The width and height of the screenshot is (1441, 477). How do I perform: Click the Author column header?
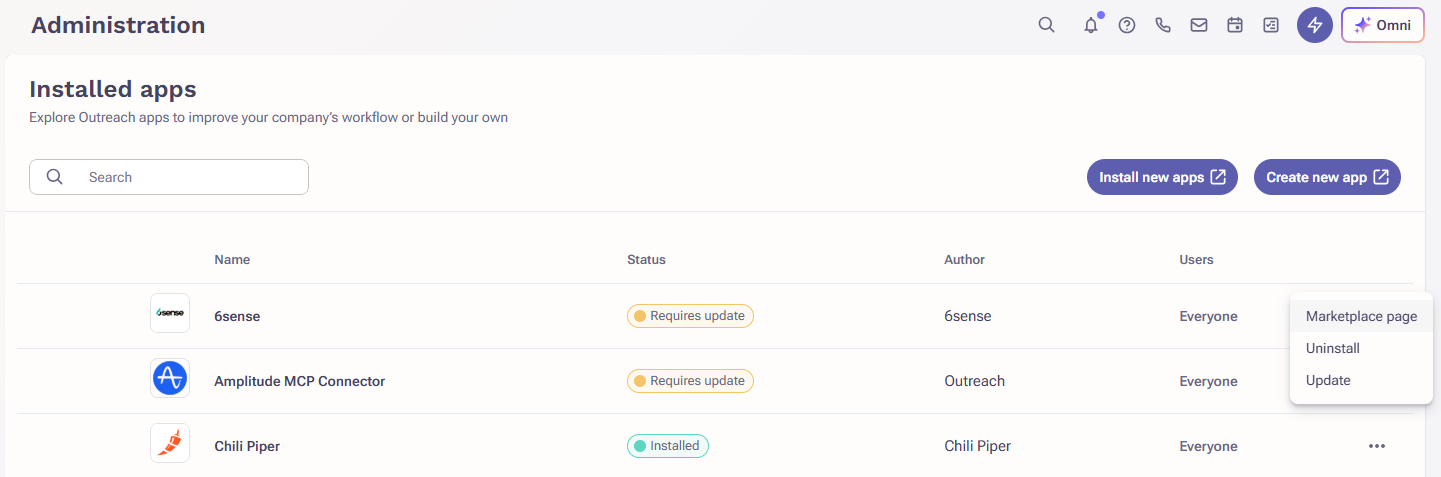(x=964, y=259)
